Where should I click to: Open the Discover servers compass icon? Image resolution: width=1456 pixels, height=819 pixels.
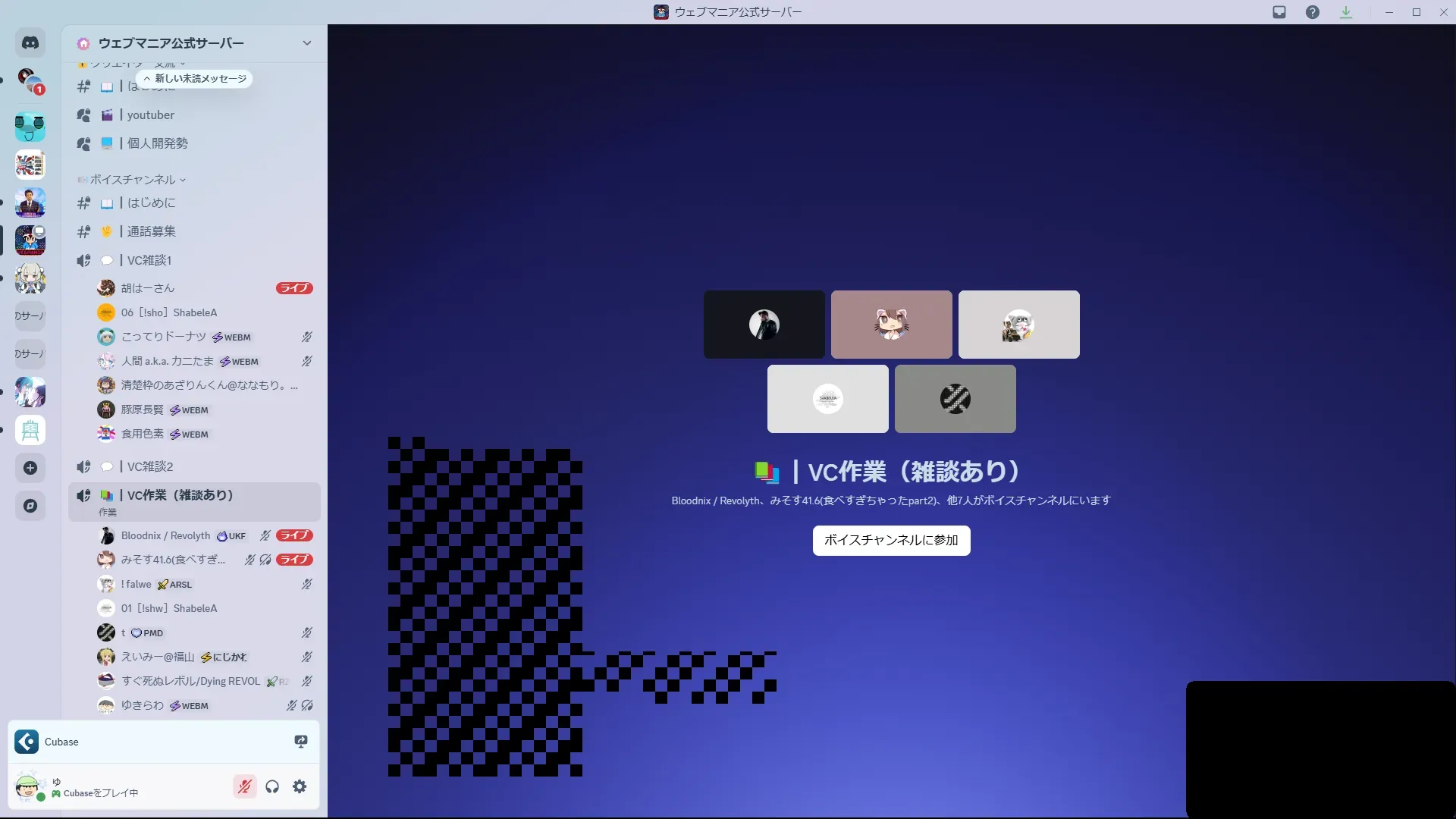(30, 506)
